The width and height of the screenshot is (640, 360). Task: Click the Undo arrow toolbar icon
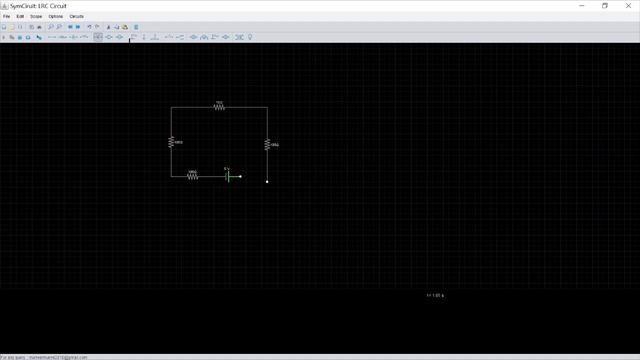pos(89,27)
